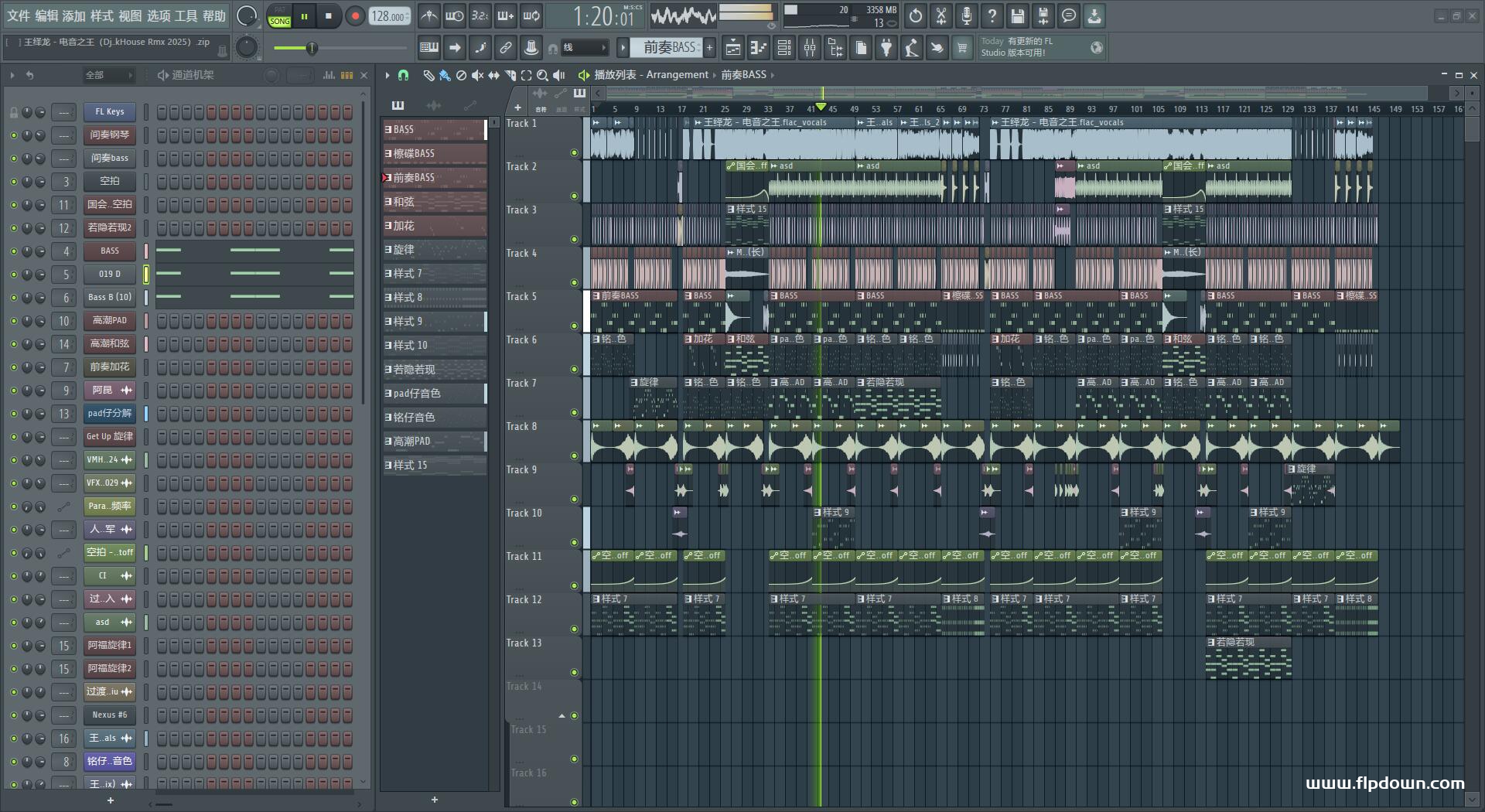
Task: Open channel filter dropdown 全部
Action: tap(108, 75)
